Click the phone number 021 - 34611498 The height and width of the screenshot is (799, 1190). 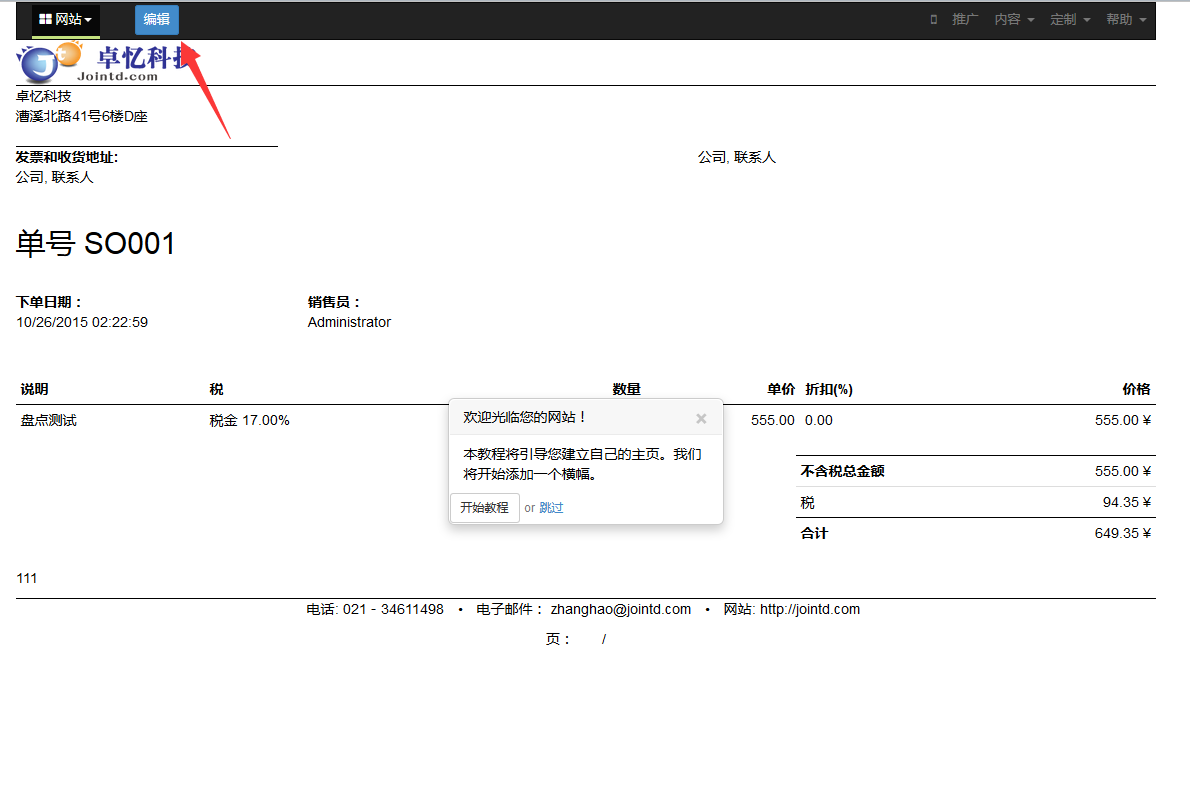[x=393, y=610]
